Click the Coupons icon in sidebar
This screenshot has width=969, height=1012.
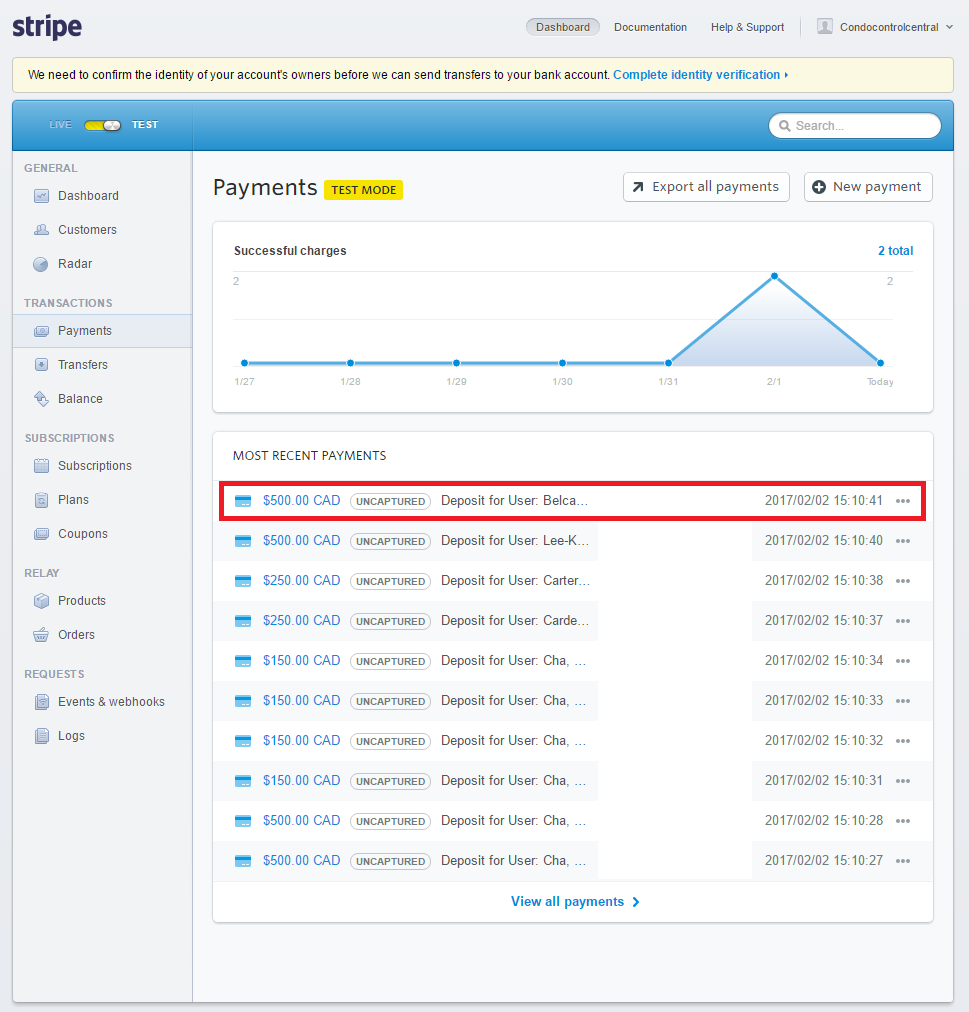click(x=41, y=534)
